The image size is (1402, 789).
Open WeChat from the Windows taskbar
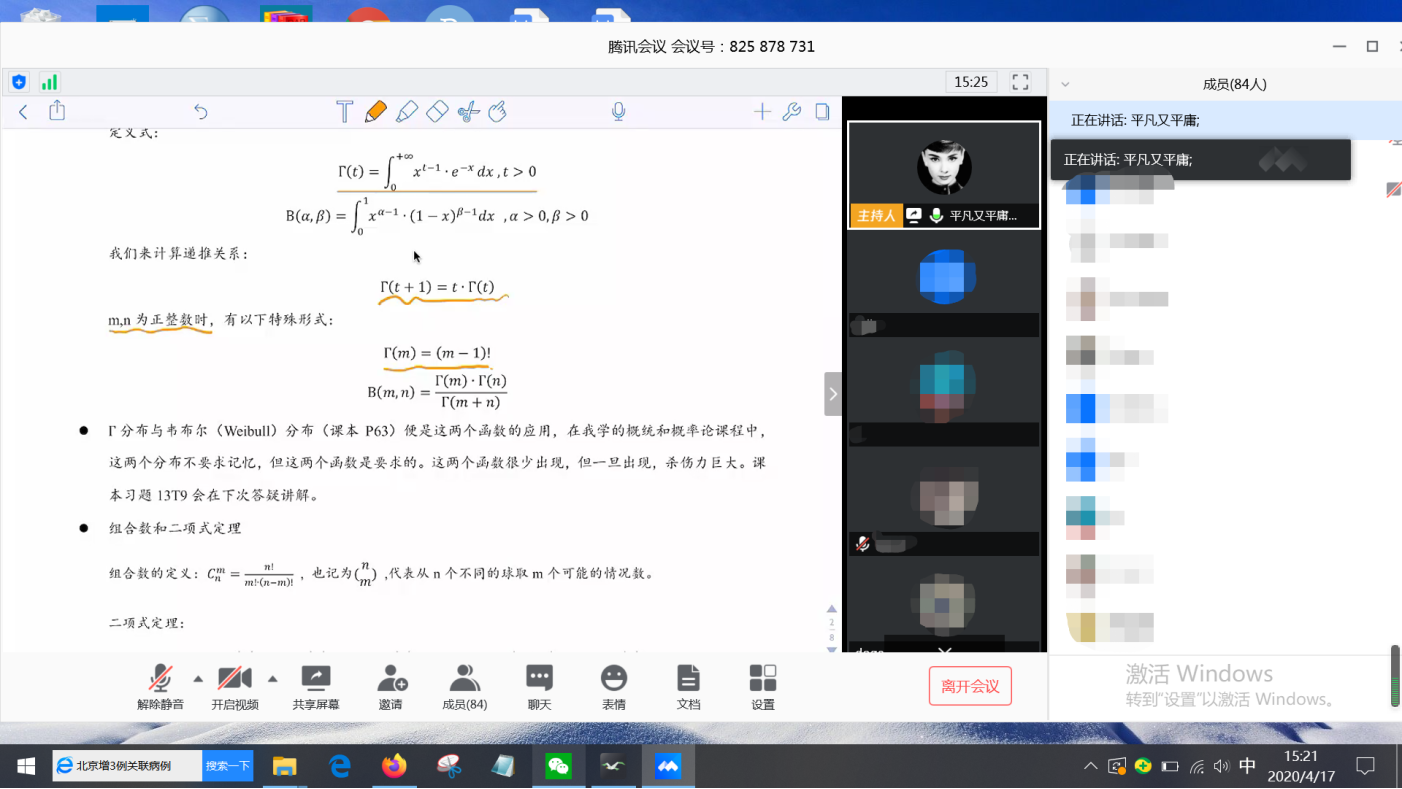pyautogui.click(x=558, y=767)
